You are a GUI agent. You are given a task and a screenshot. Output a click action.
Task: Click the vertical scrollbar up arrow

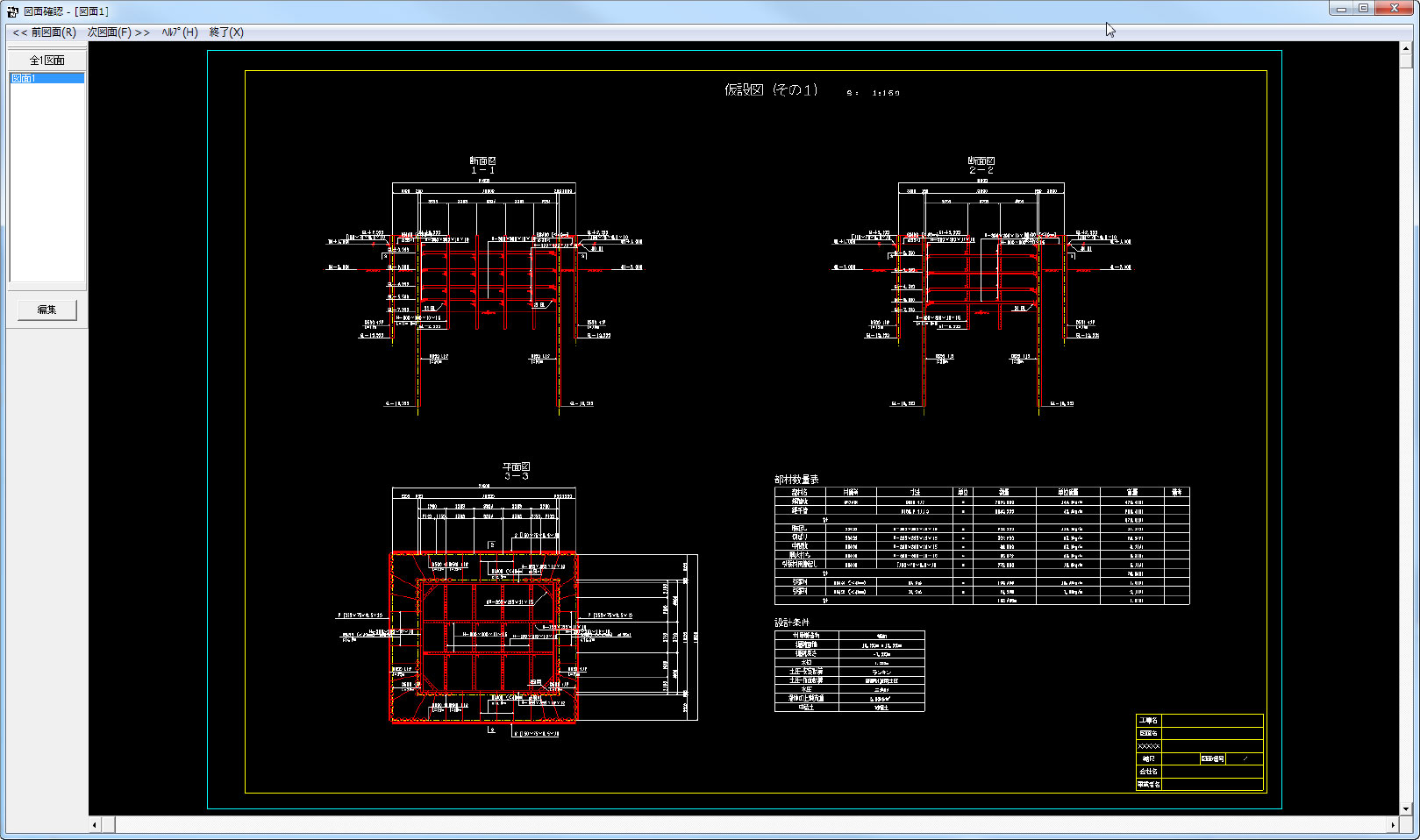(1405, 49)
